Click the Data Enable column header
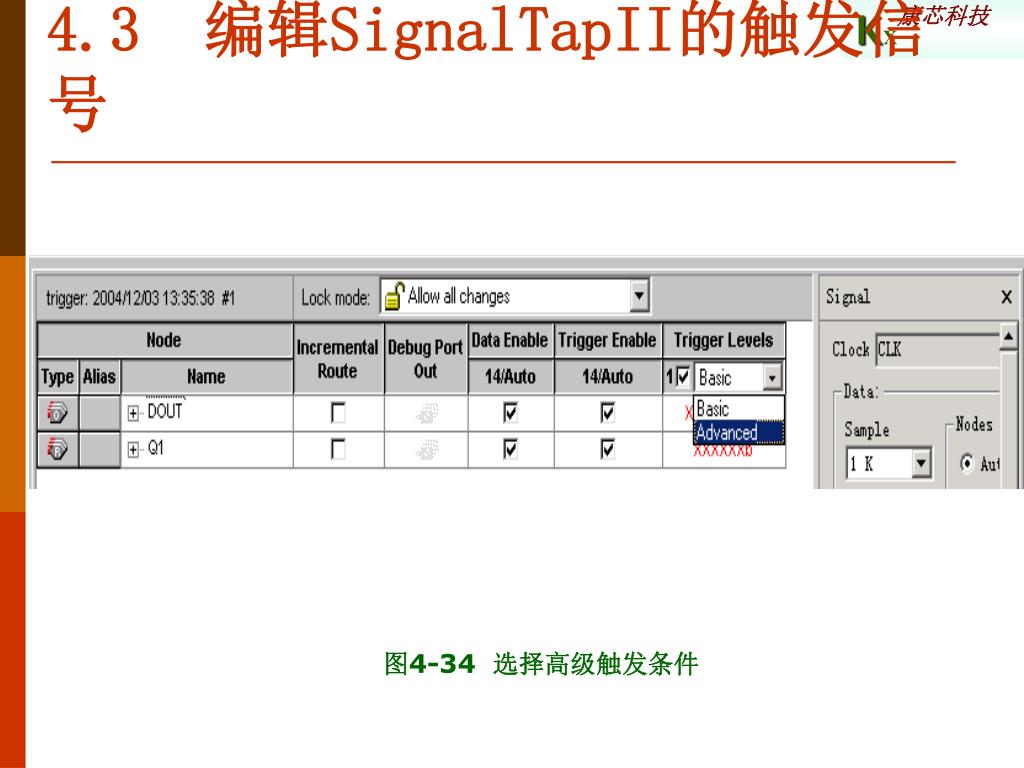The width and height of the screenshot is (1024, 768). [x=510, y=340]
